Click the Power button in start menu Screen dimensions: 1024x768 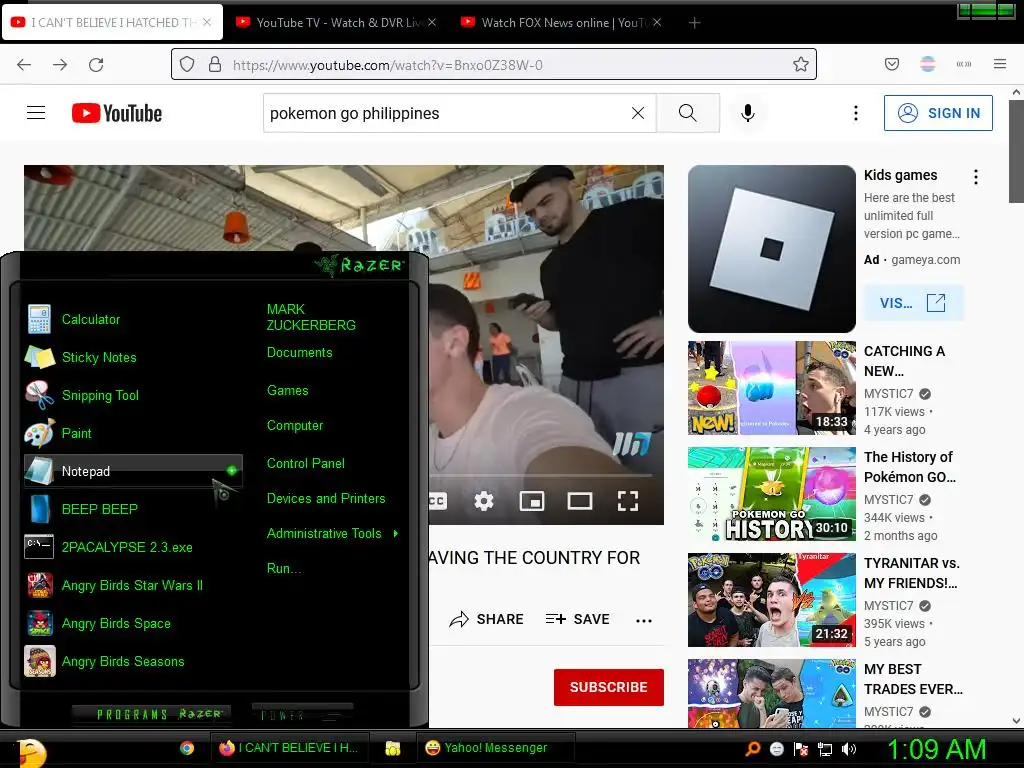coord(302,714)
